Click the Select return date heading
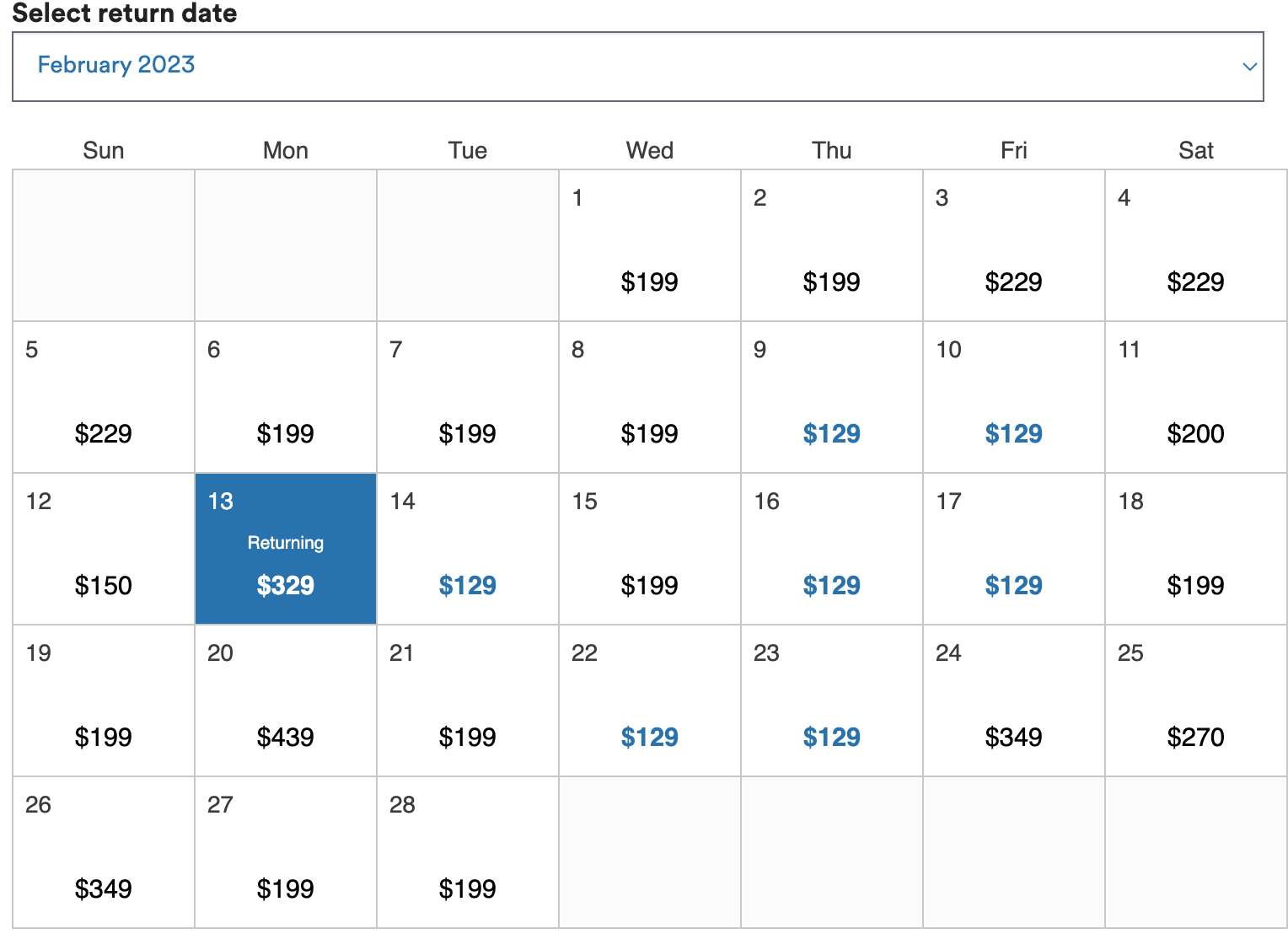The height and width of the screenshot is (934, 1288). click(x=126, y=13)
